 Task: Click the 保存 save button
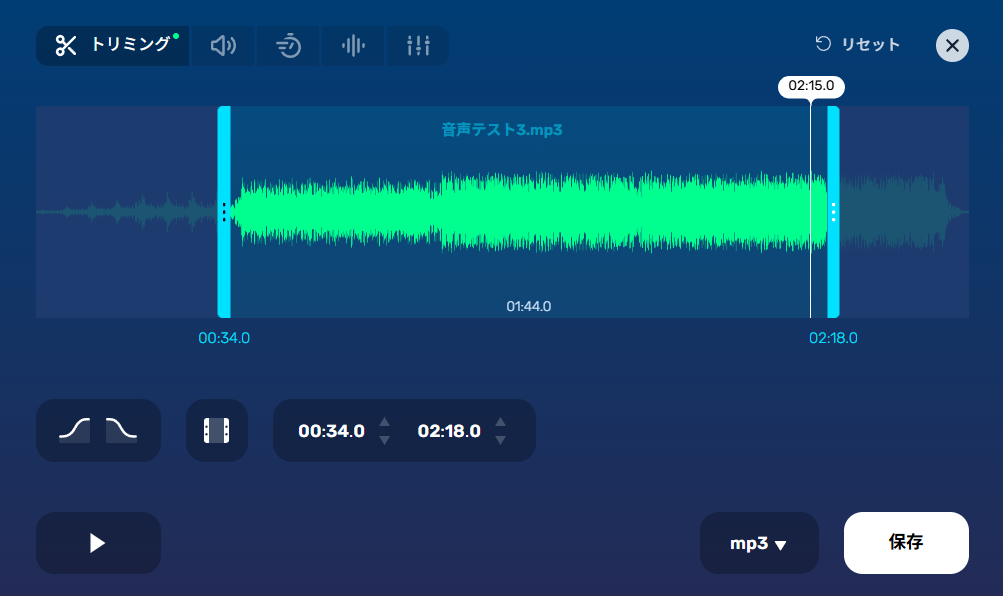coord(905,542)
